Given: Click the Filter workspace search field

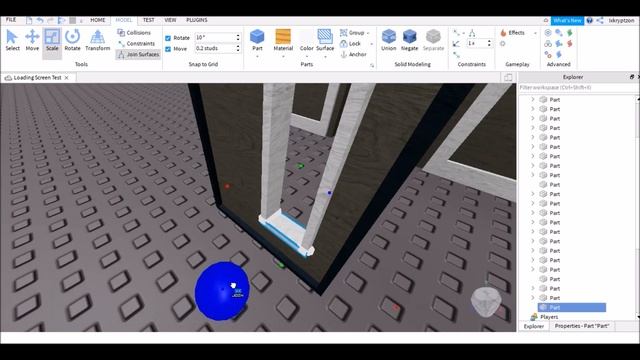Looking at the screenshot, I should (x=578, y=88).
